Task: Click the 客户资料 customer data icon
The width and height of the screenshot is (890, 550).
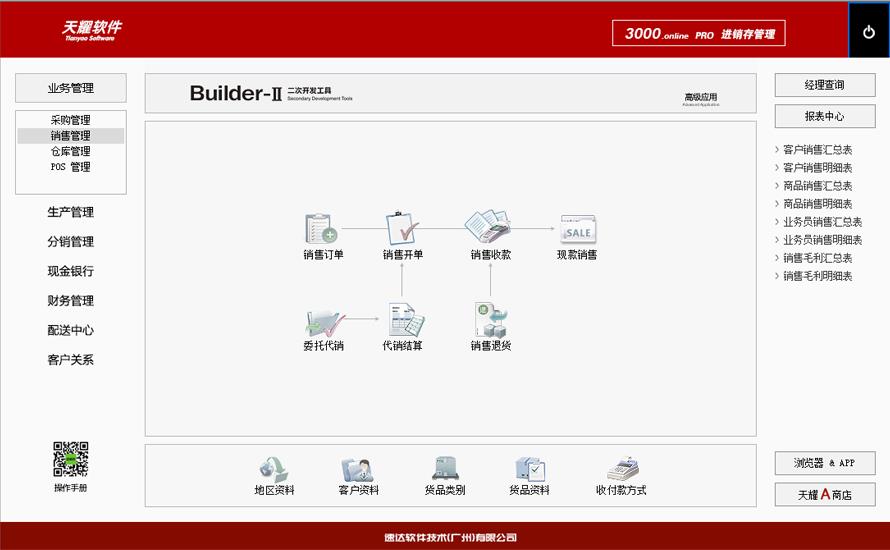Action: (358, 469)
